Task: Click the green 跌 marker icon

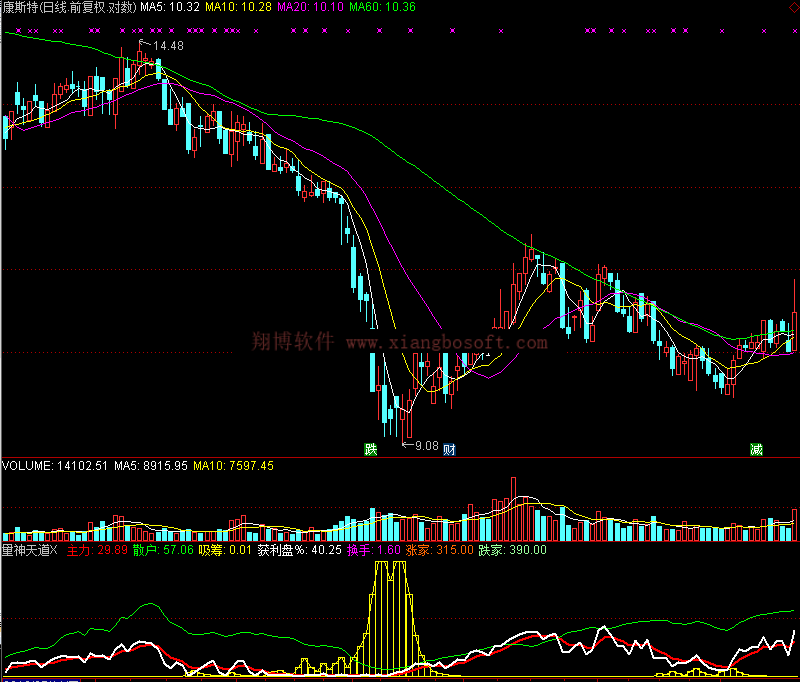Action: tap(371, 450)
